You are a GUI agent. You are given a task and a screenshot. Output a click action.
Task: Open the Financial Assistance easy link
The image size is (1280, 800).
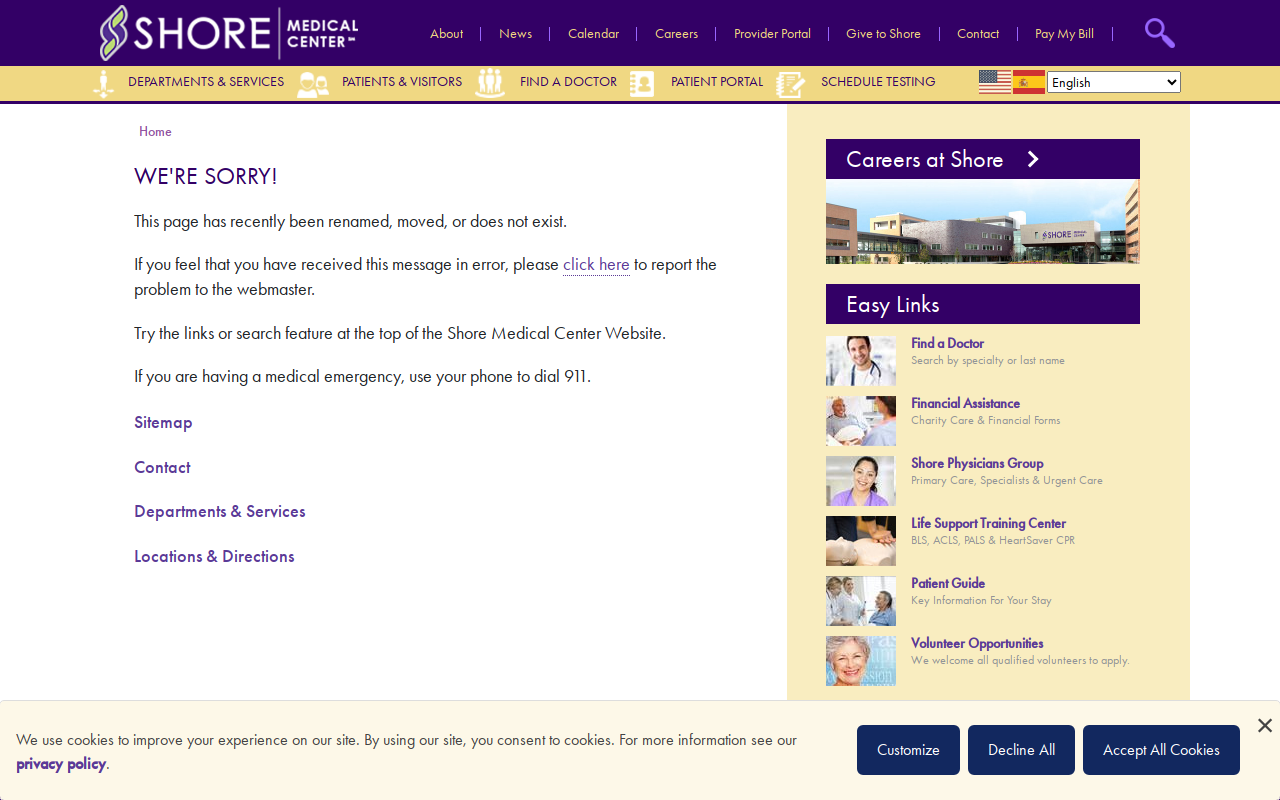[x=965, y=403]
